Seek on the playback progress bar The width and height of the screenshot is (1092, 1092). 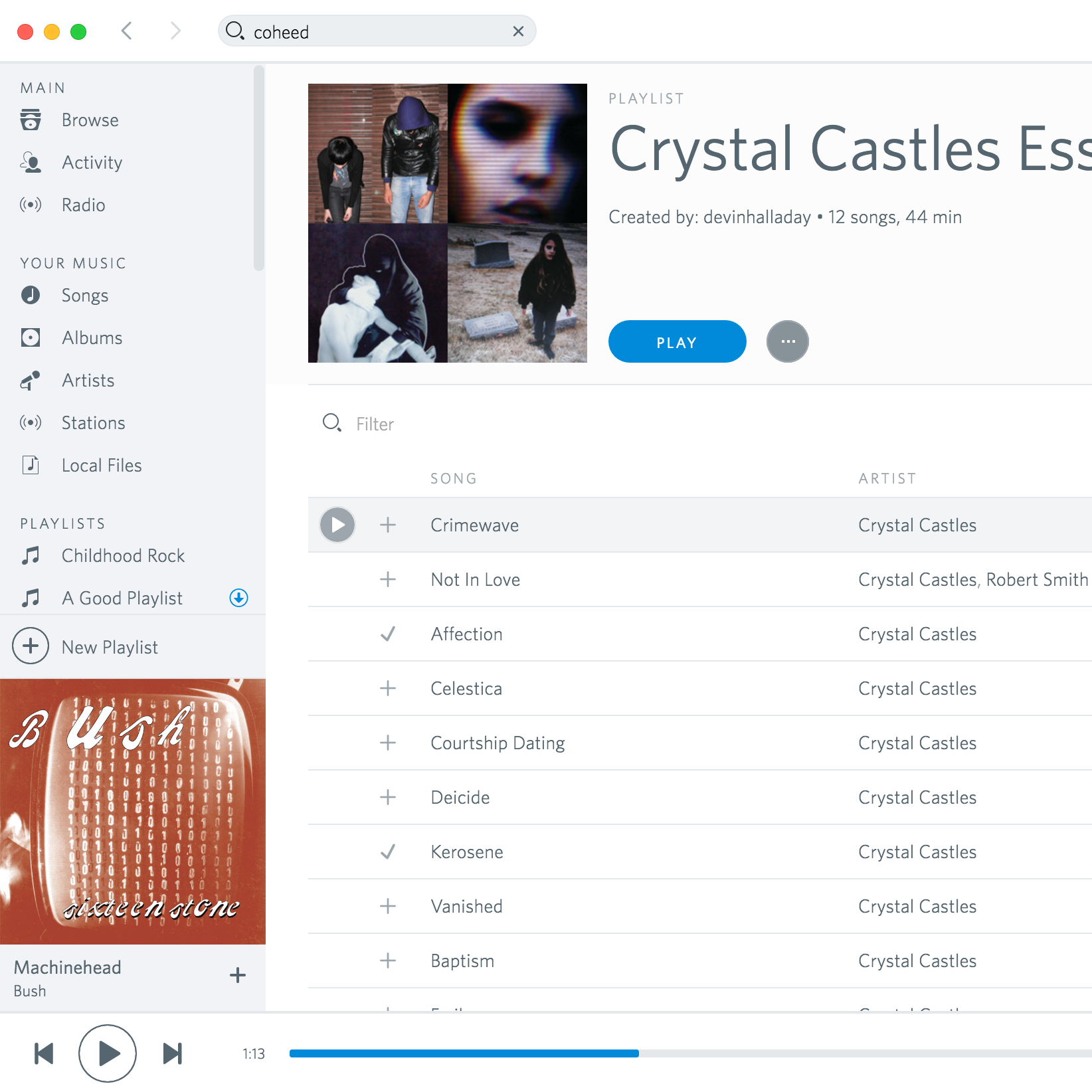pyautogui.click(x=691, y=1053)
